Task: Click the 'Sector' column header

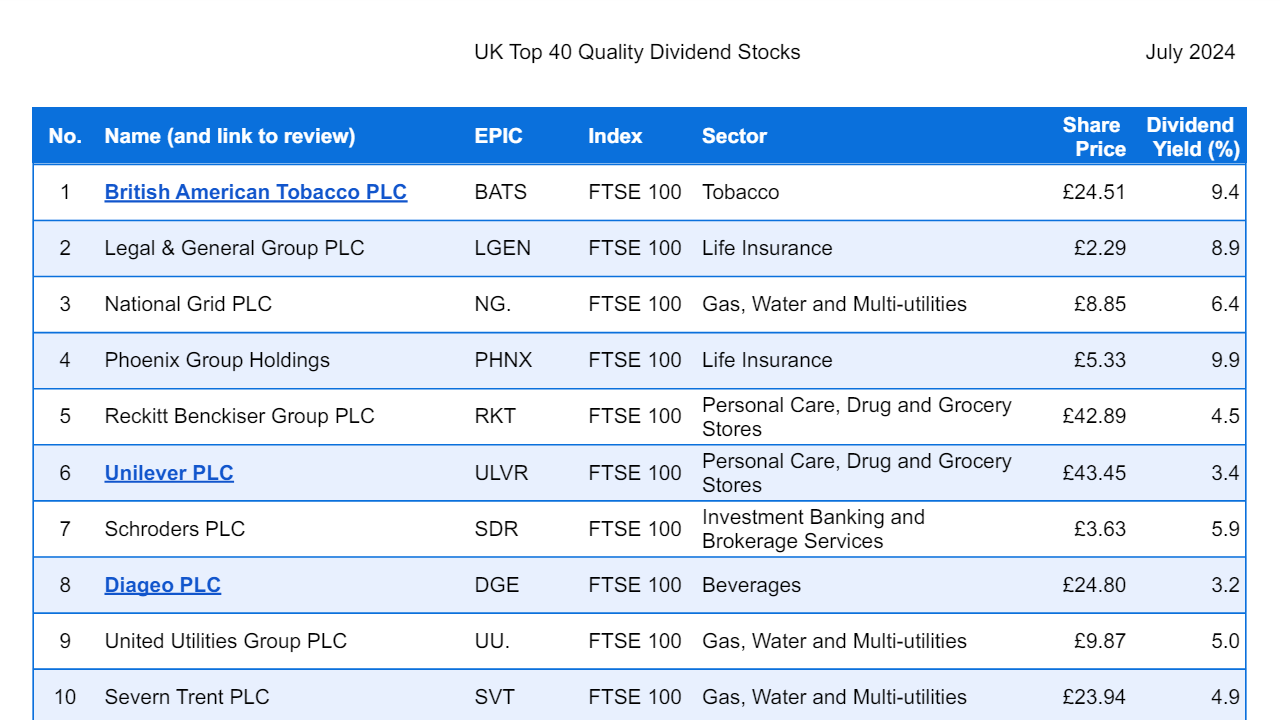Action: 734,136
